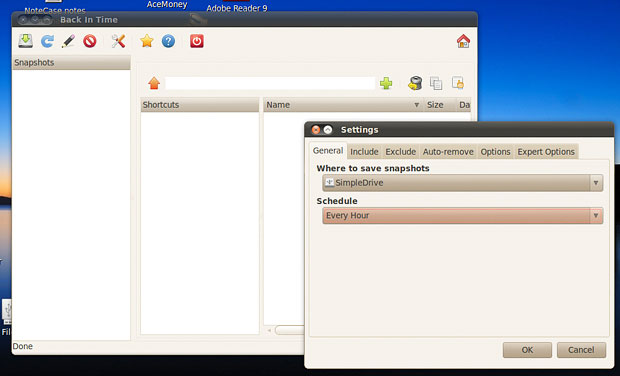Viewport: 620px width, 376px height.
Task: Open the blue help icon
Action: 168,41
